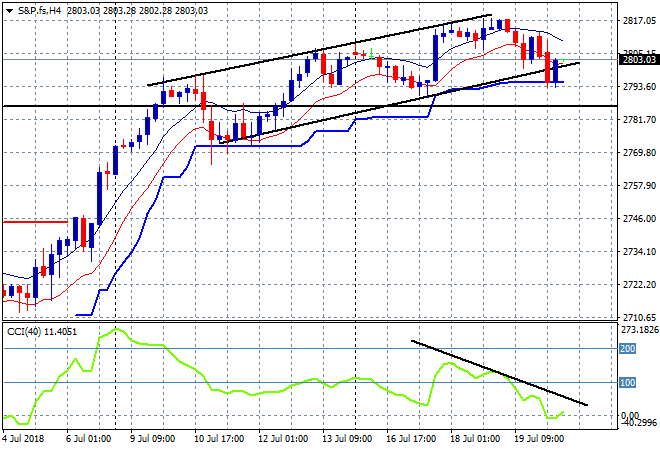Click the 18 Jul 01:00 time label

coord(475,439)
